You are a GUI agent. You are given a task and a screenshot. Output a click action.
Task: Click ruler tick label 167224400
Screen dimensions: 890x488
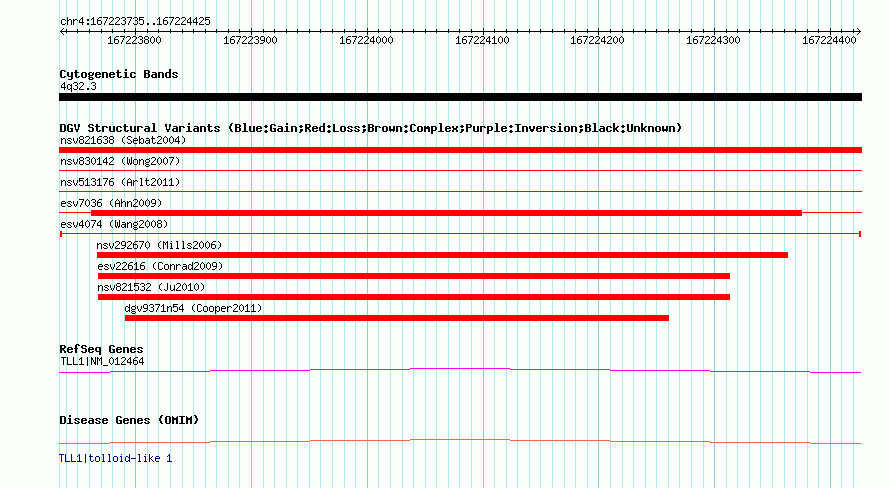click(x=829, y=40)
